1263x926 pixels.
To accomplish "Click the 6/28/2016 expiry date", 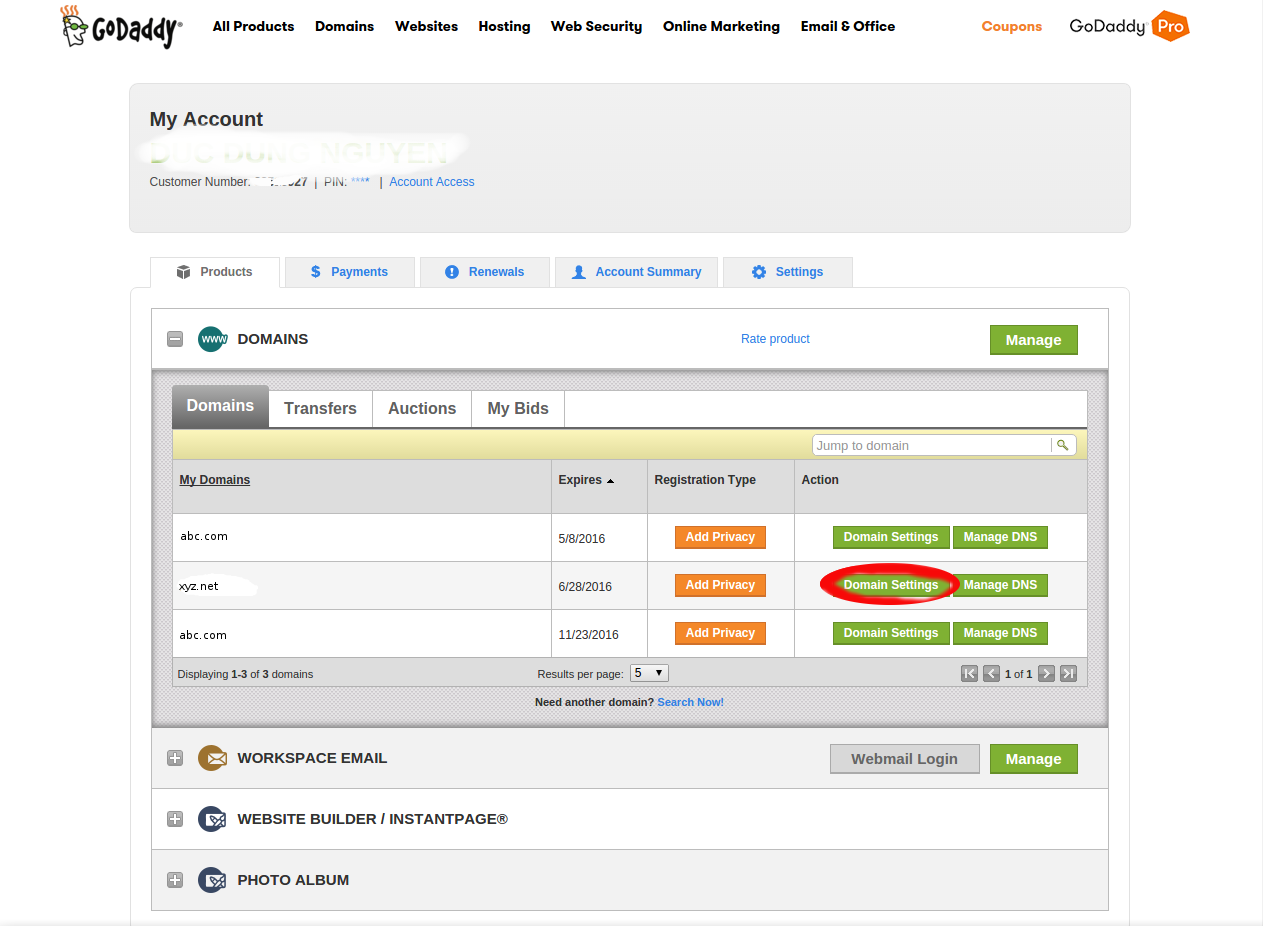I will 585,587.
